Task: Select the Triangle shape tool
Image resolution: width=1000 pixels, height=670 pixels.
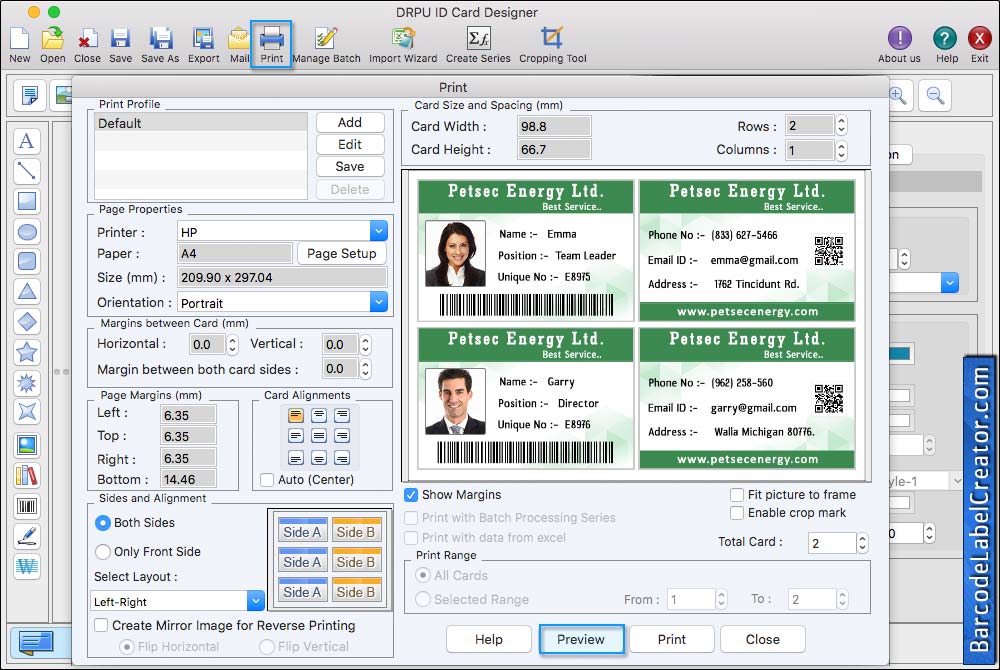Action: pyautogui.click(x=27, y=291)
